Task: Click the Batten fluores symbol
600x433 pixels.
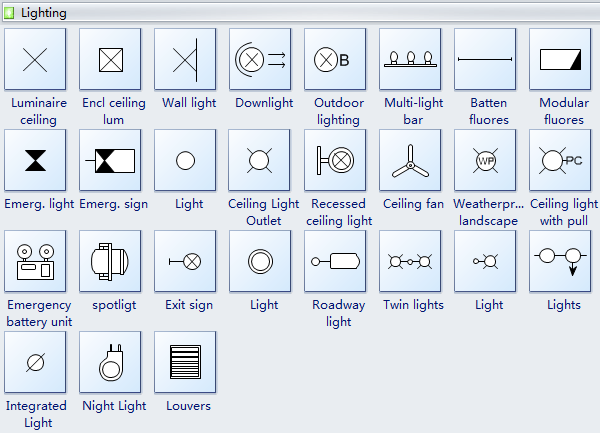Action: tap(485, 59)
